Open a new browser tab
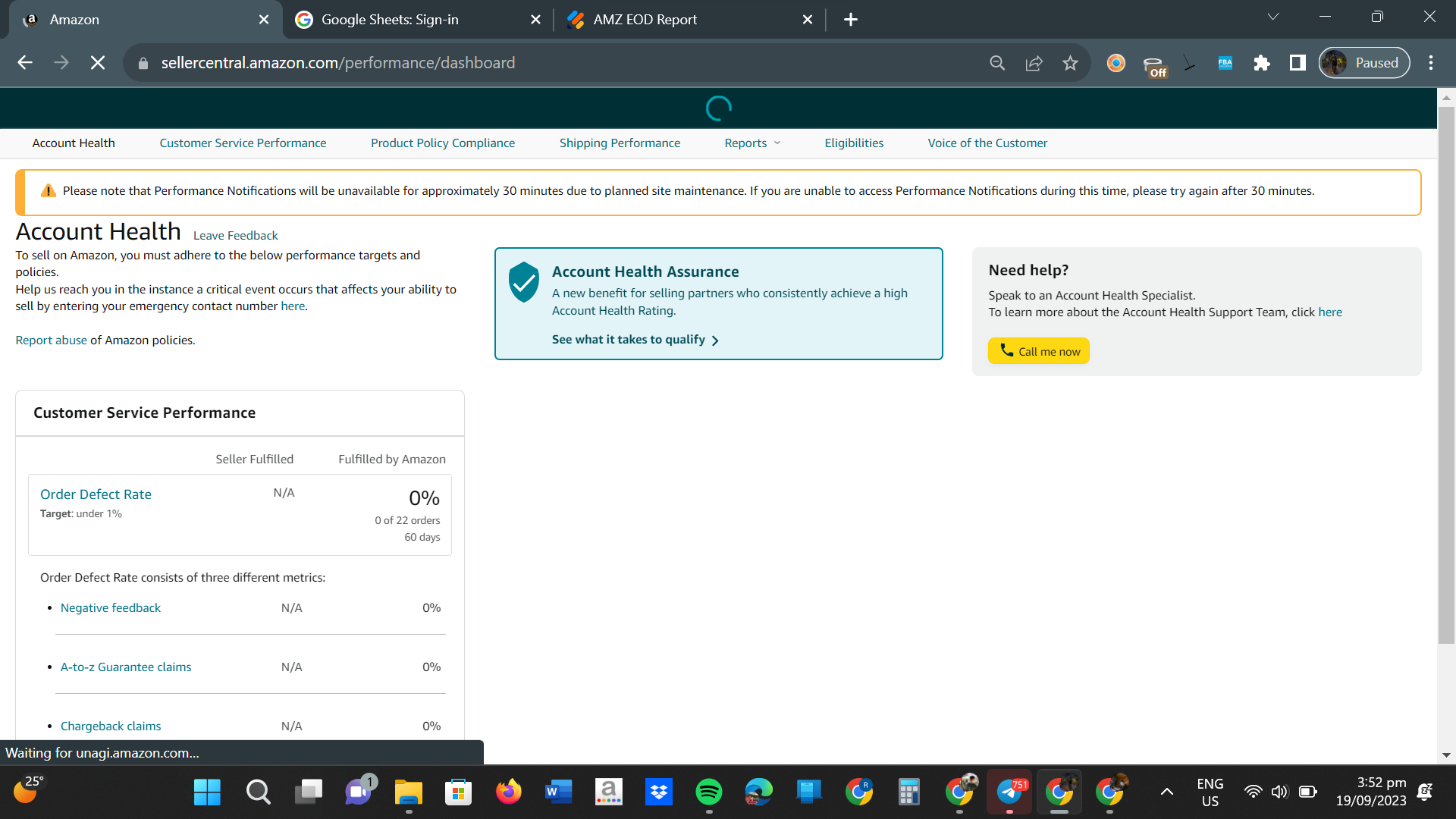Viewport: 1456px width, 819px height. (x=851, y=20)
